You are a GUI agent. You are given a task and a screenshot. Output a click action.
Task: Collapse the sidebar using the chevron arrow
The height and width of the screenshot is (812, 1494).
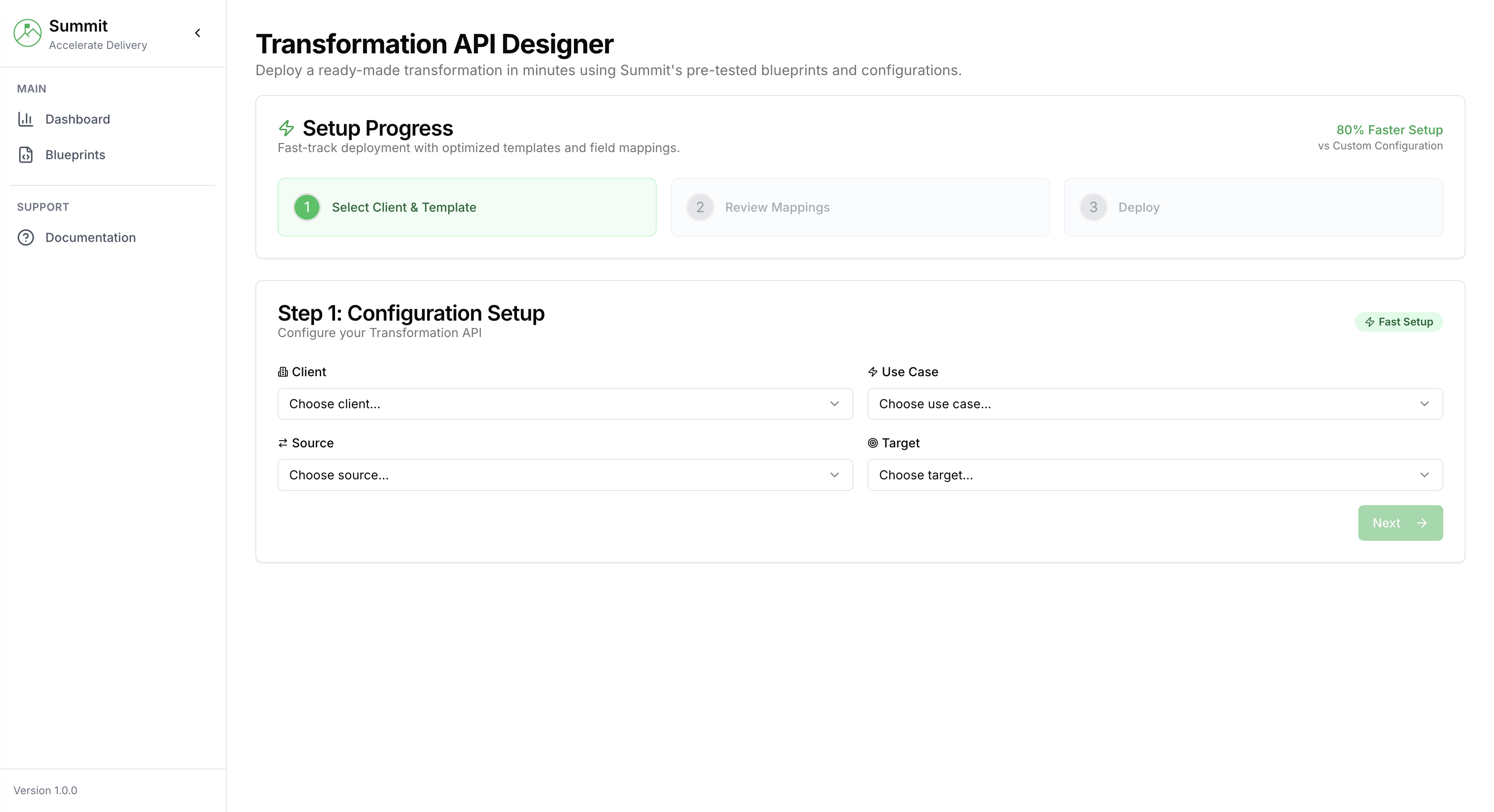(198, 33)
